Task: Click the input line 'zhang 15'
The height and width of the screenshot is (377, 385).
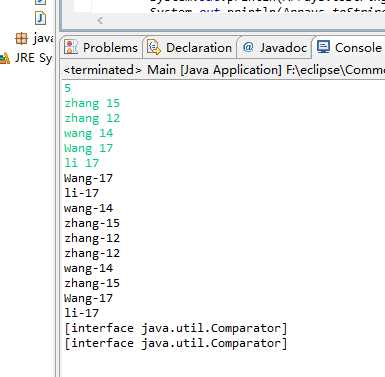Action: coord(92,104)
